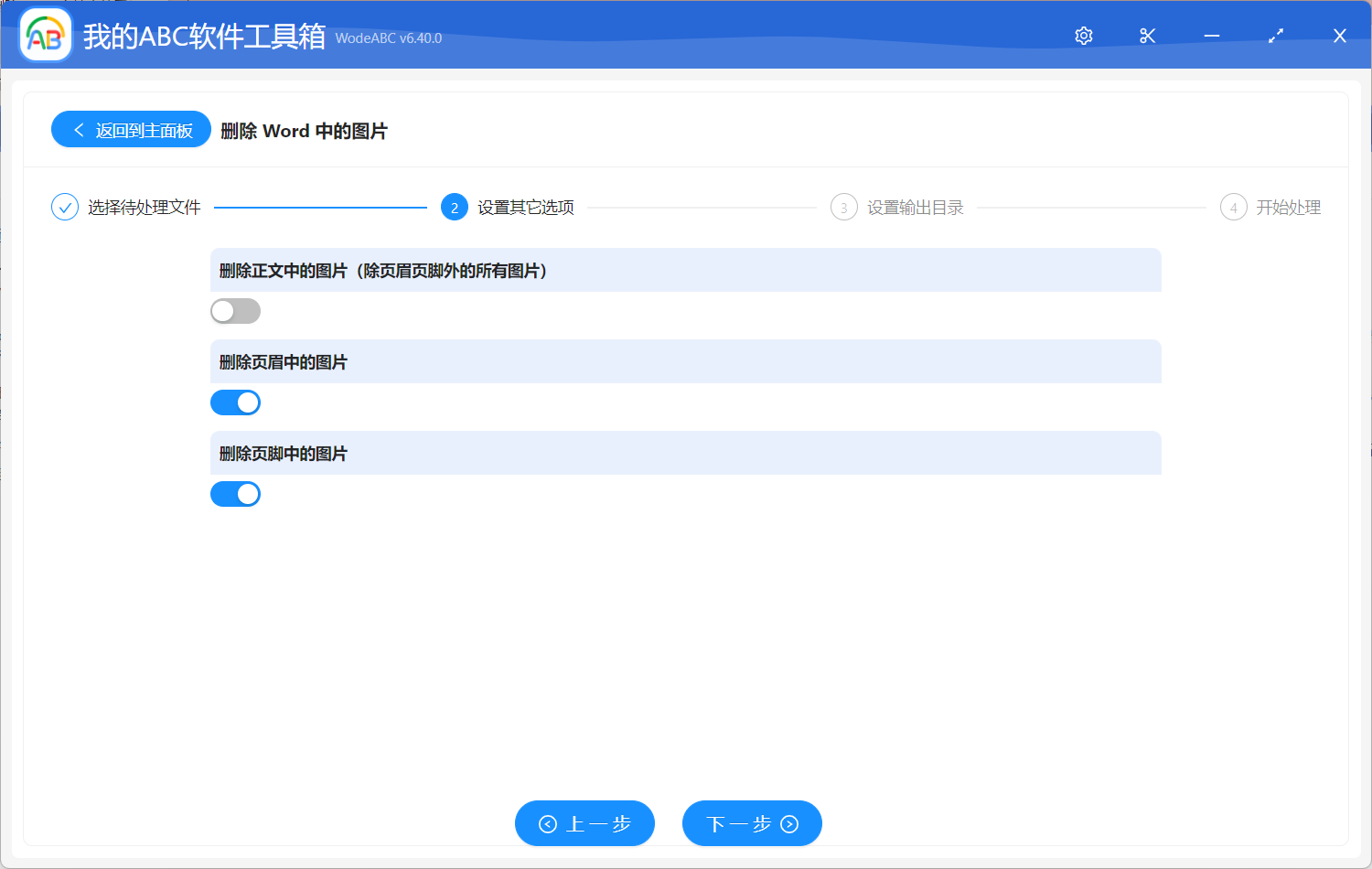The width and height of the screenshot is (1372, 869).
Task: Click the fullscreen arrows icon in titlebar
Action: click(x=1275, y=36)
